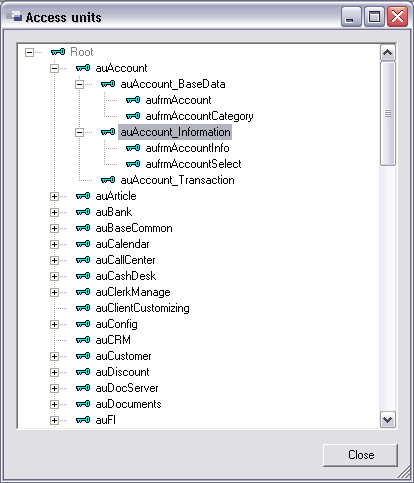Image resolution: width=414 pixels, height=483 pixels.
Task: Expand the auCalendar node
Action: click(54, 244)
